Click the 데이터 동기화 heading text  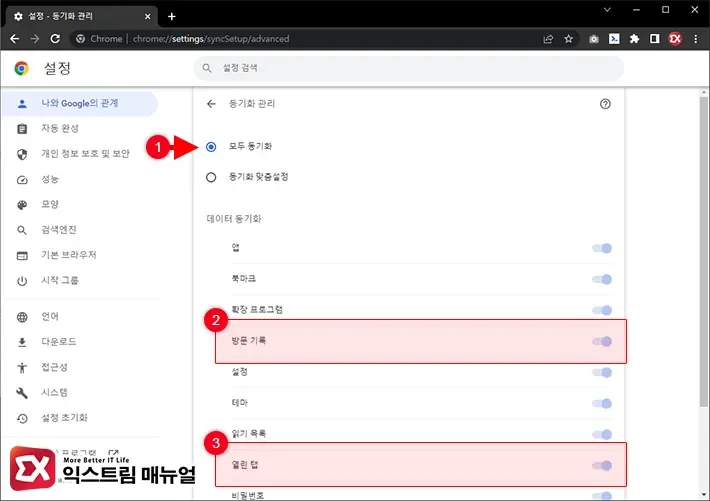[x=234, y=219]
